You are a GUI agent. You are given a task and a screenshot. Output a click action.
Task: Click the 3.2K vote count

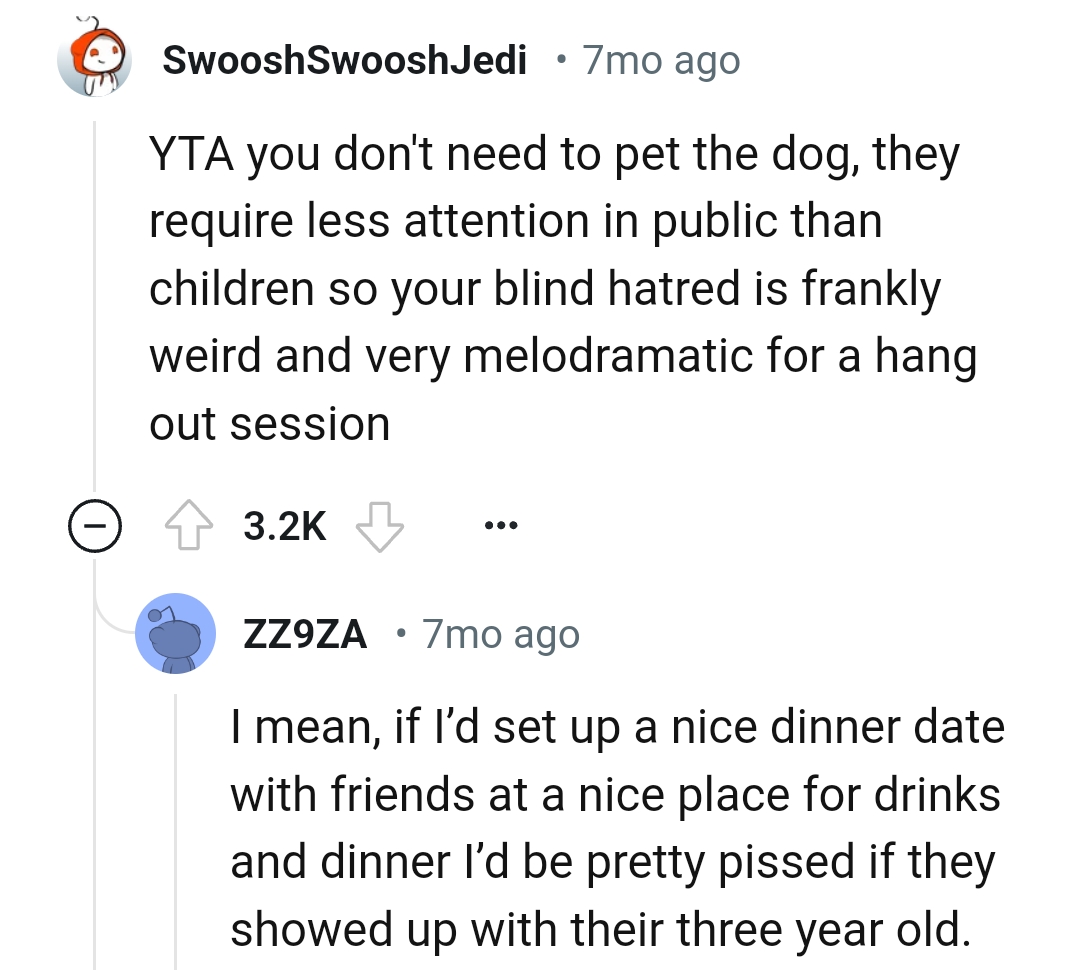(284, 525)
